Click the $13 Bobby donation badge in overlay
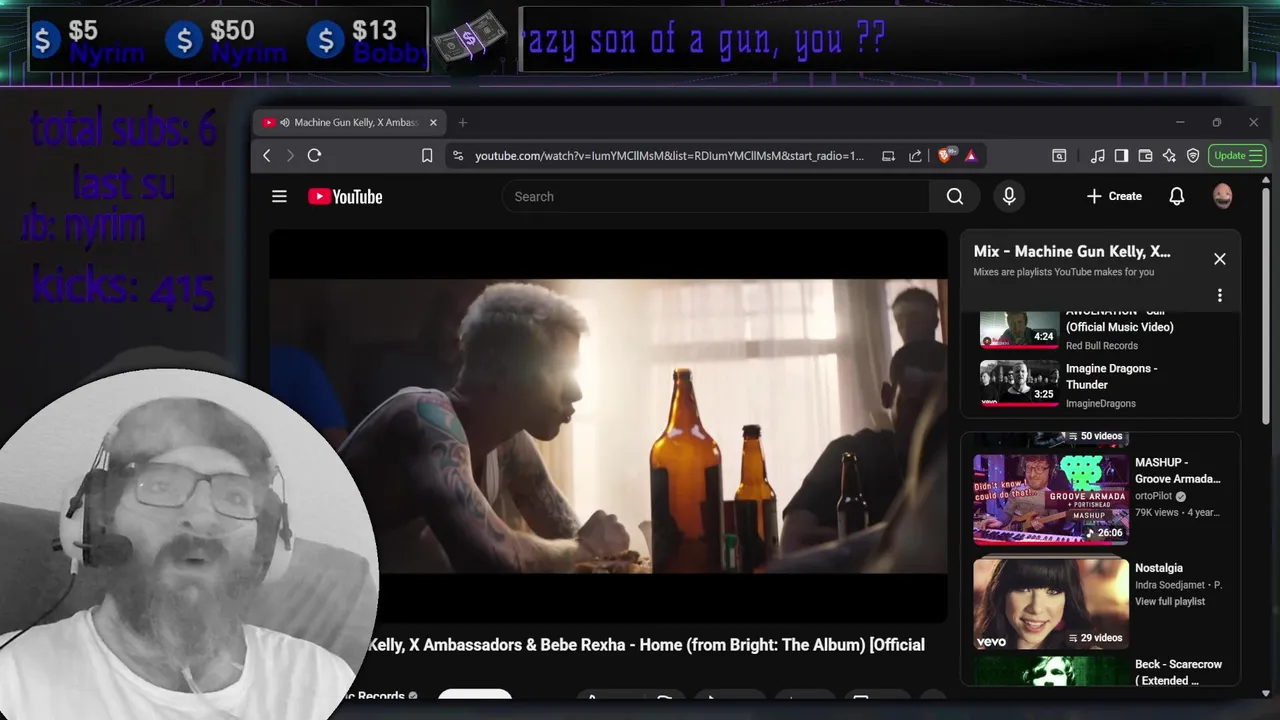 [x=367, y=40]
